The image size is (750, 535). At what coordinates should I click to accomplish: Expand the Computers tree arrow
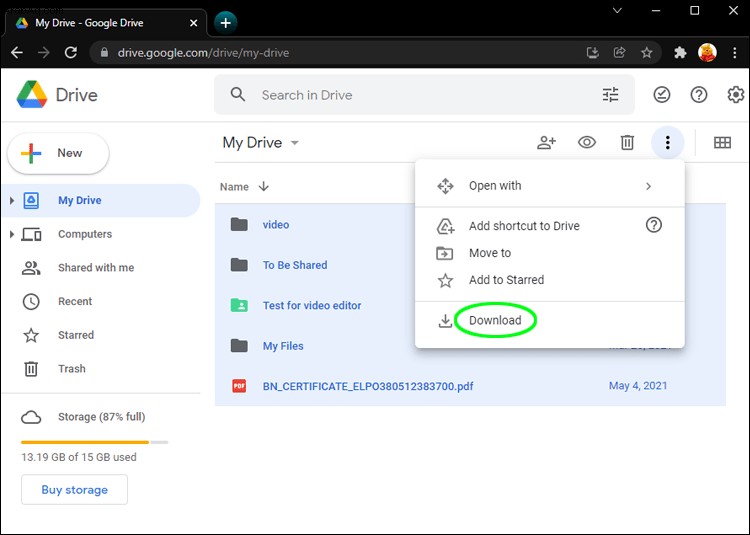coord(11,234)
